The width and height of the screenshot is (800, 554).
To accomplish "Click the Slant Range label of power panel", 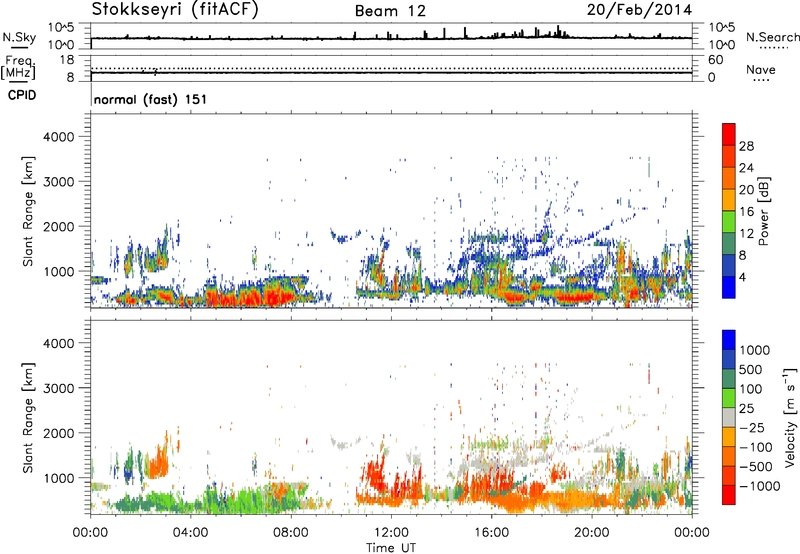I will pos(28,211).
